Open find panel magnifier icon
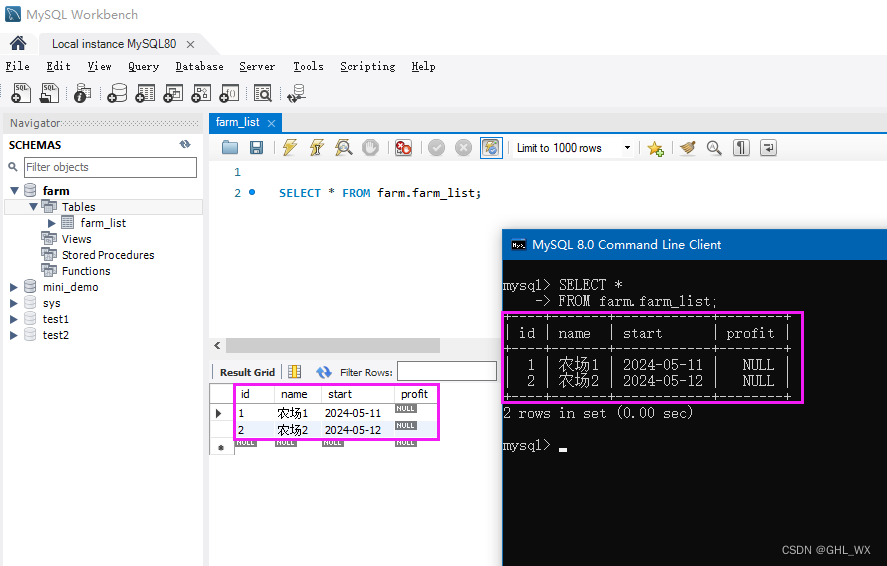The height and width of the screenshot is (566, 887). click(714, 148)
